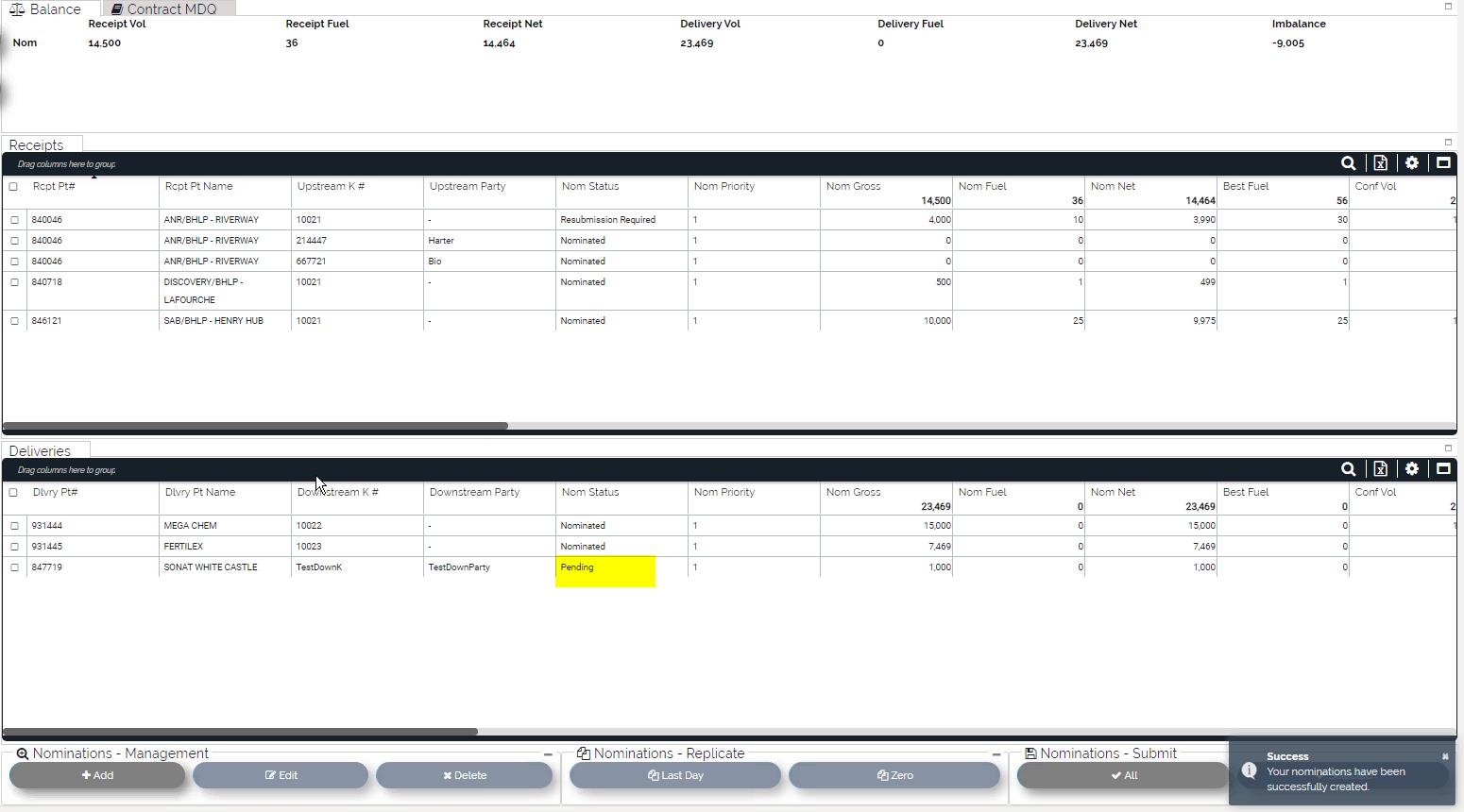Open search in Receipts grid toolbar

point(1348,163)
